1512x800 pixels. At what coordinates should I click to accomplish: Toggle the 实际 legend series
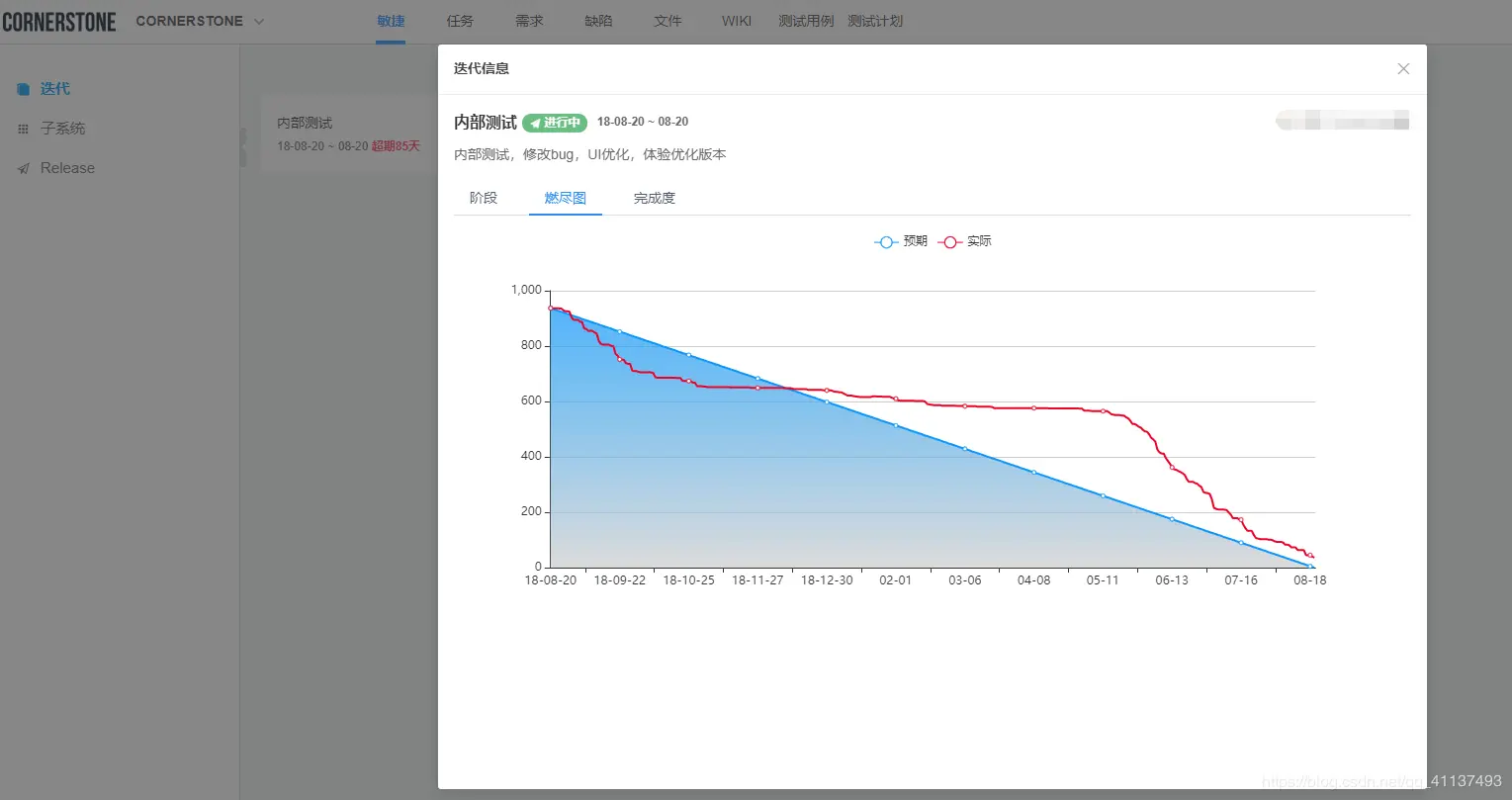pos(965,241)
